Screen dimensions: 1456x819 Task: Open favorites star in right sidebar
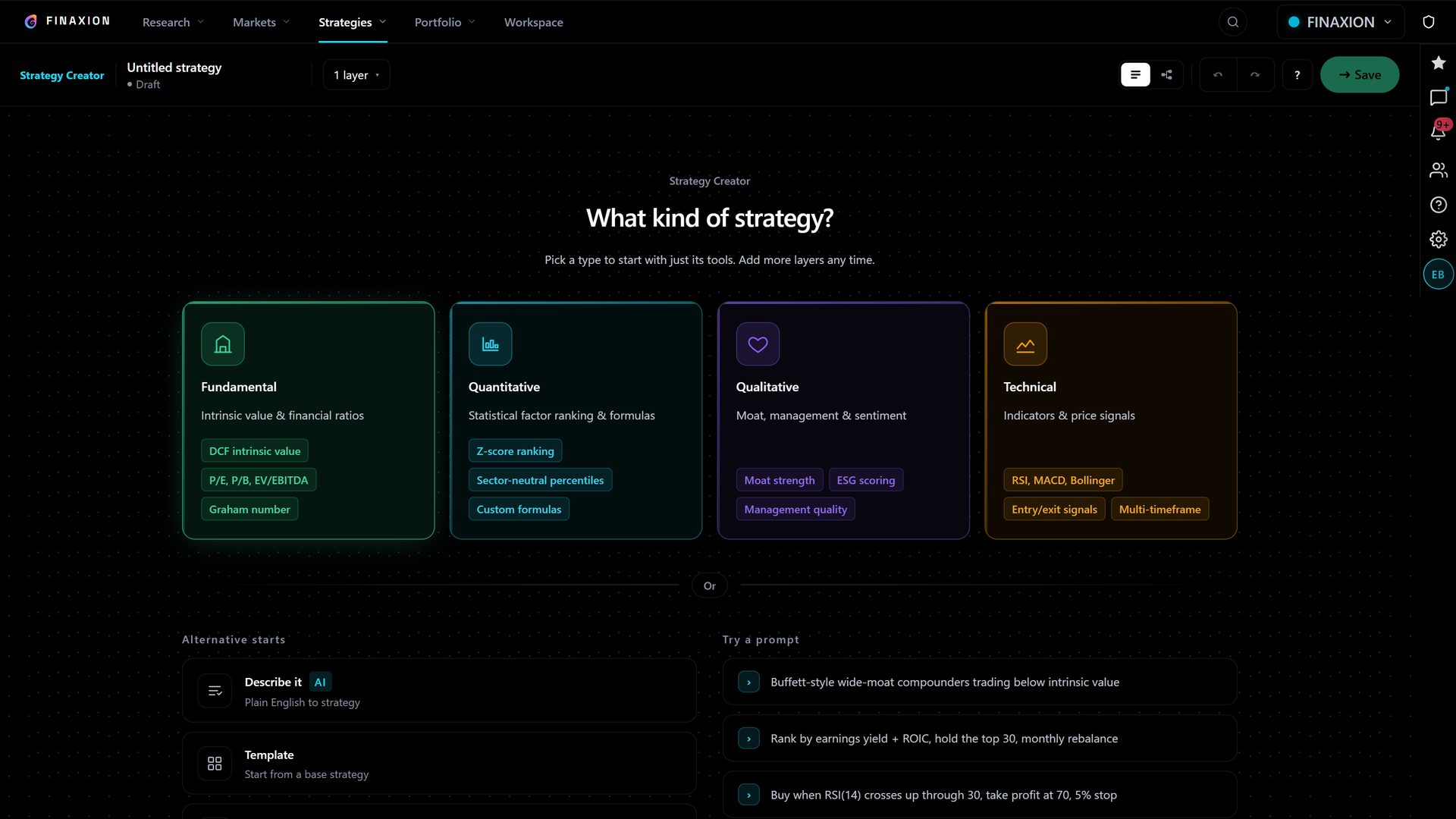pyautogui.click(x=1439, y=63)
